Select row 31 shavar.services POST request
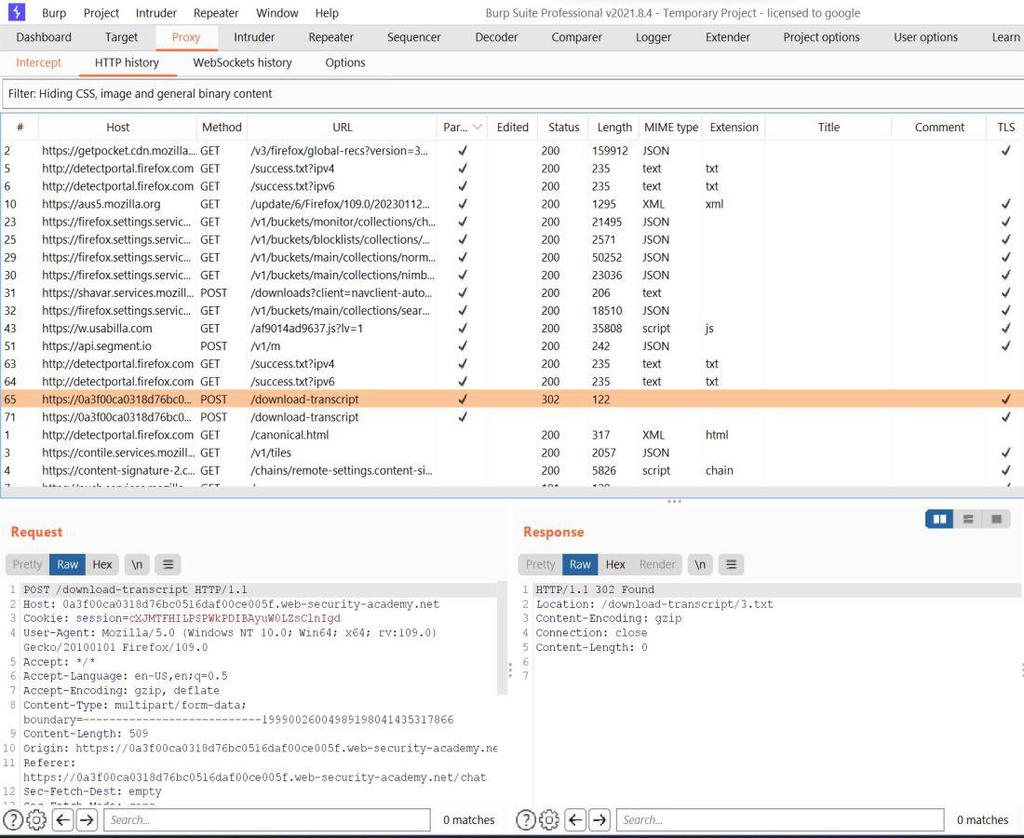Viewport: 1024px width, 838px height. (512, 293)
